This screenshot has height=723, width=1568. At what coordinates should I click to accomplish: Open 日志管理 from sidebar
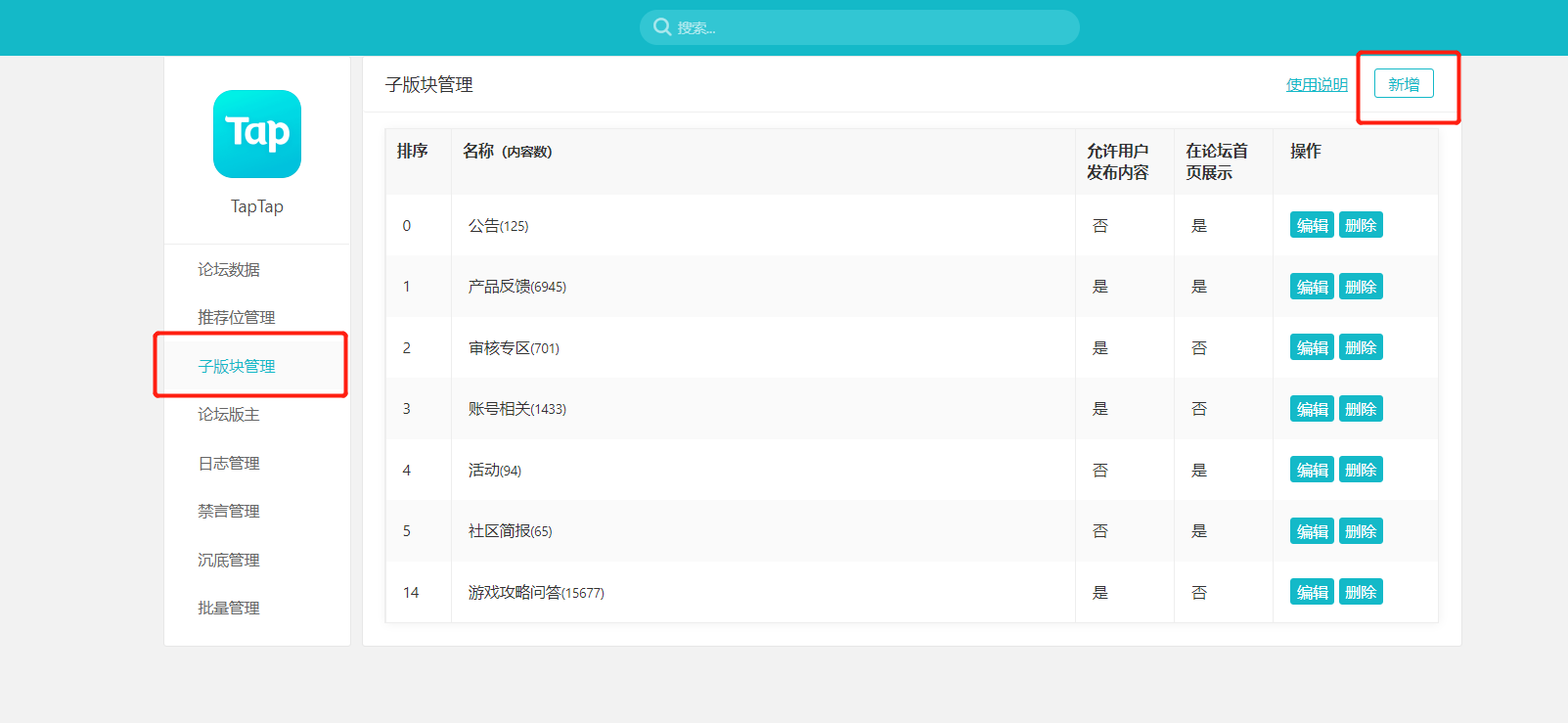tap(229, 463)
